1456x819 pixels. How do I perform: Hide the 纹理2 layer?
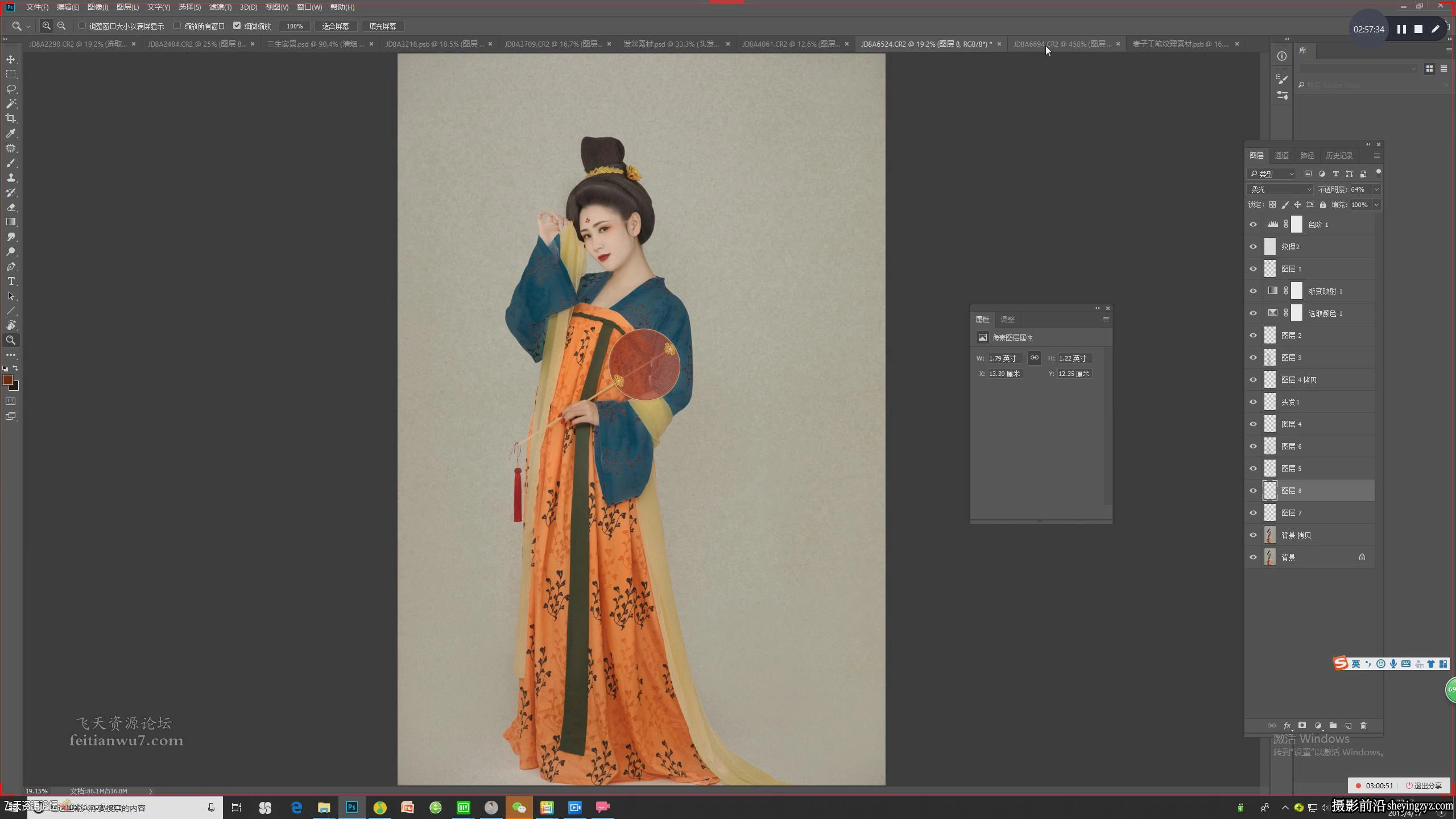click(1253, 247)
